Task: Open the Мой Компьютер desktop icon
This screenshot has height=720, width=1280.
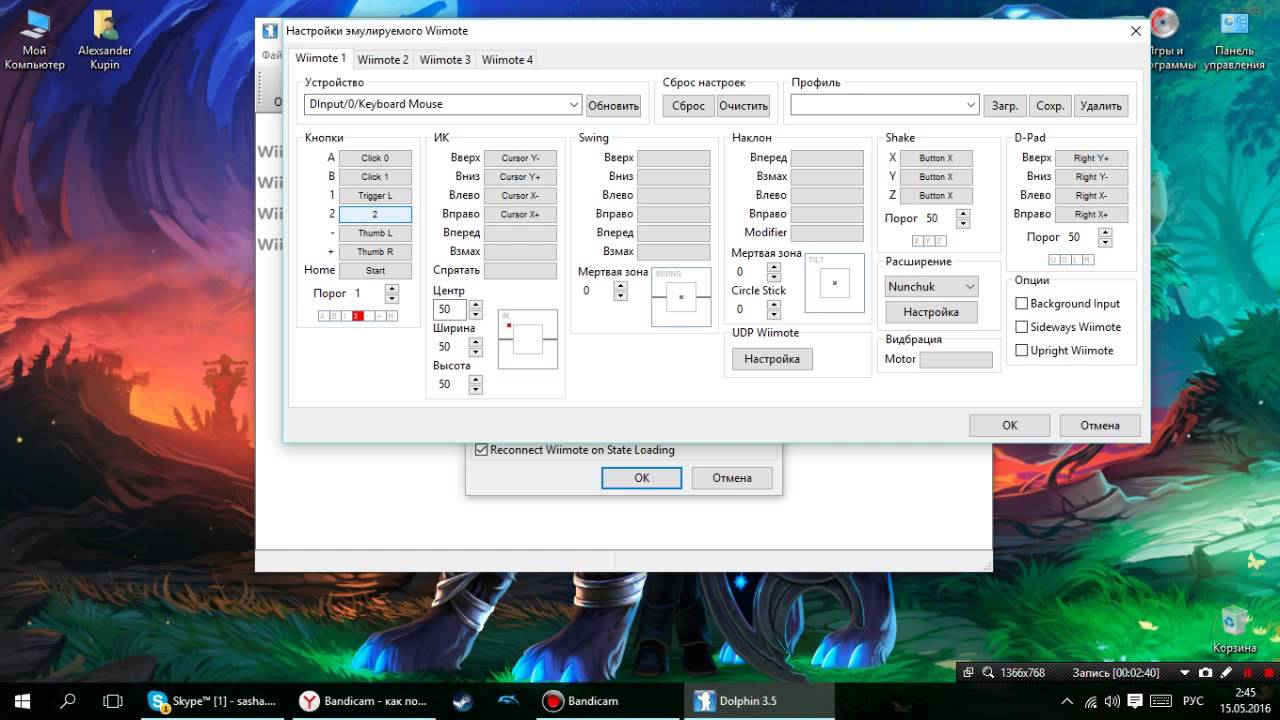Action: [x=34, y=40]
